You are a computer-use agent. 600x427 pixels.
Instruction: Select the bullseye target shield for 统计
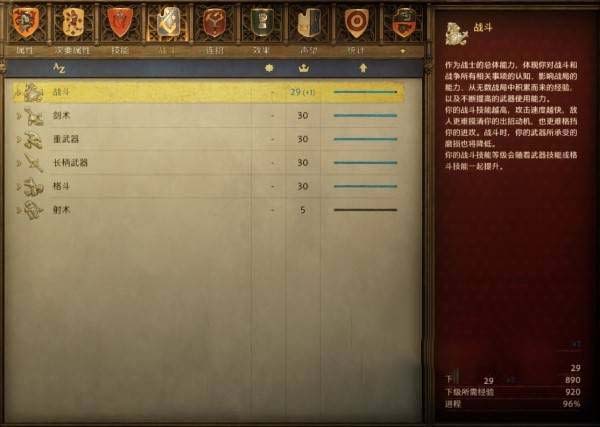click(x=356, y=23)
